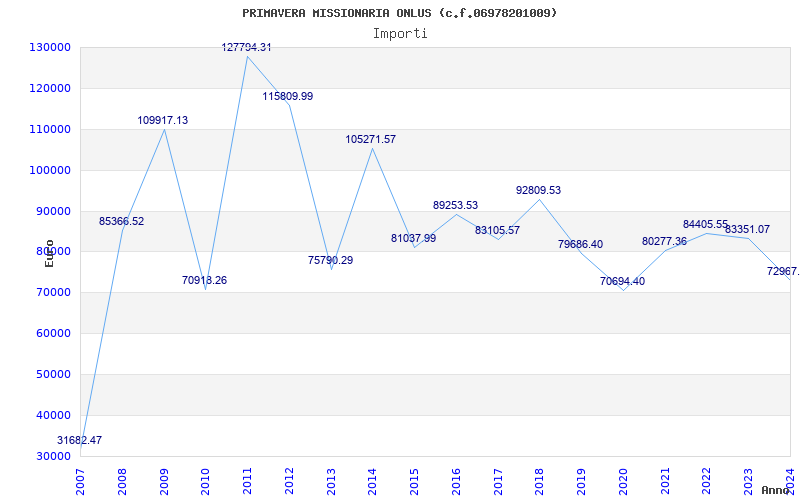Screen dimensions: 800x500
Task: Click data label 79686.40
Action: pos(581,244)
